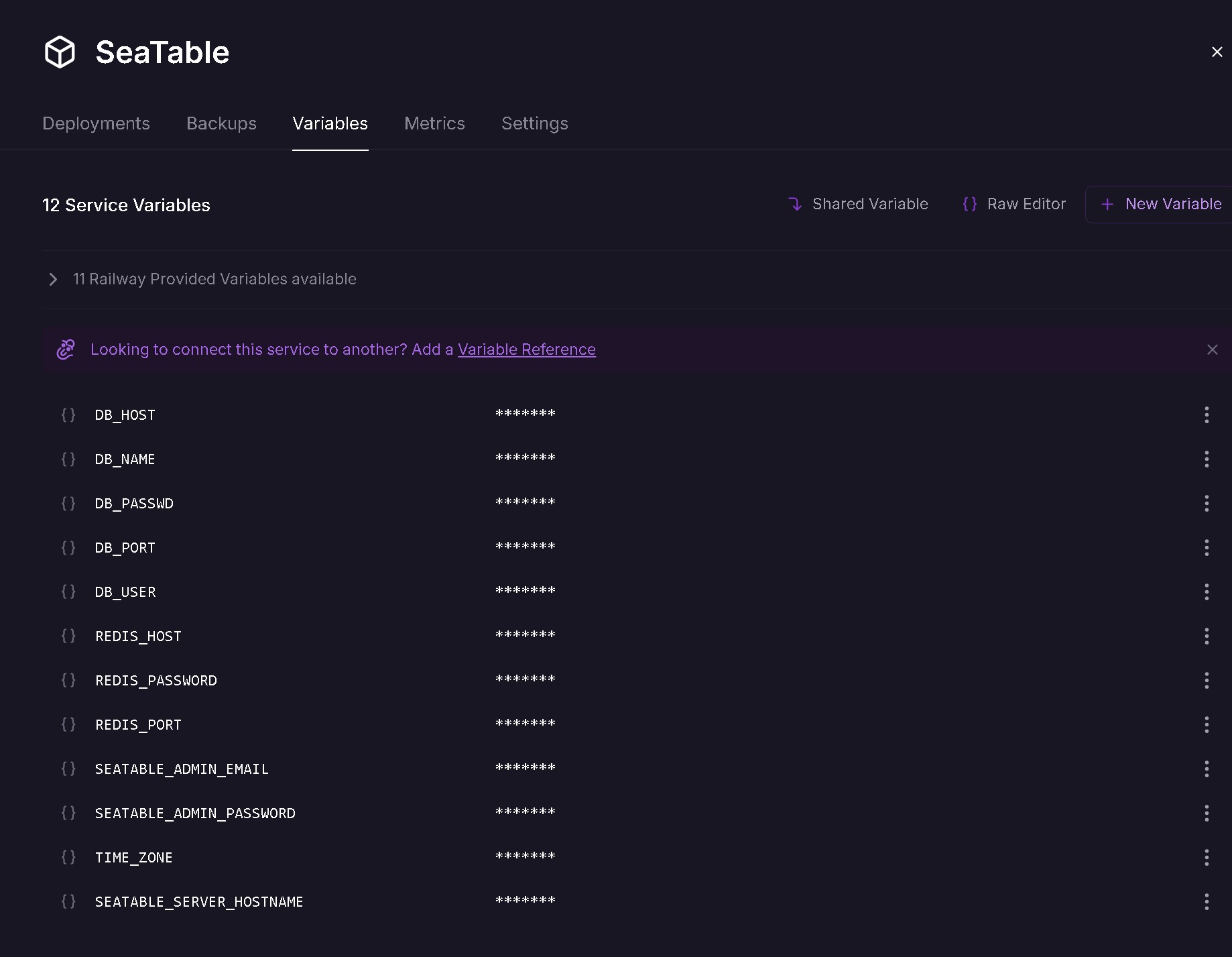
Task: Expand 11 Railway Provided Variables list
Action: coord(200,279)
